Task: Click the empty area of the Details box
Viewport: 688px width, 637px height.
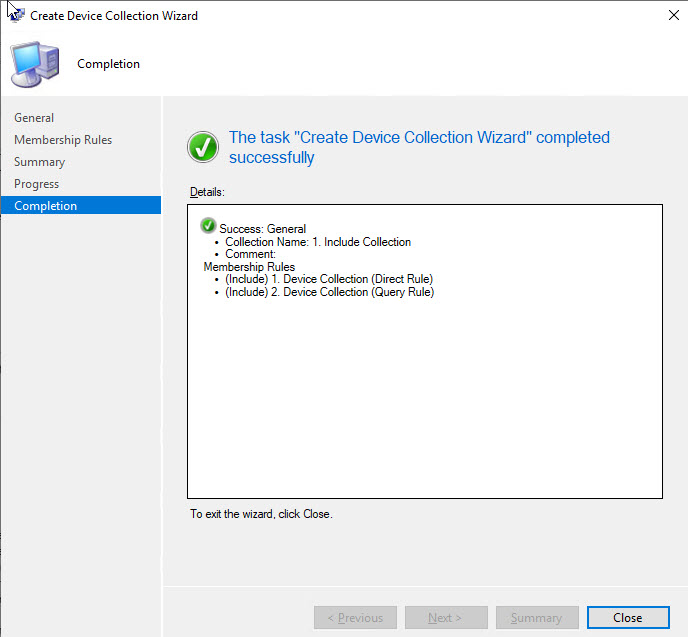Action: [424, 400]
